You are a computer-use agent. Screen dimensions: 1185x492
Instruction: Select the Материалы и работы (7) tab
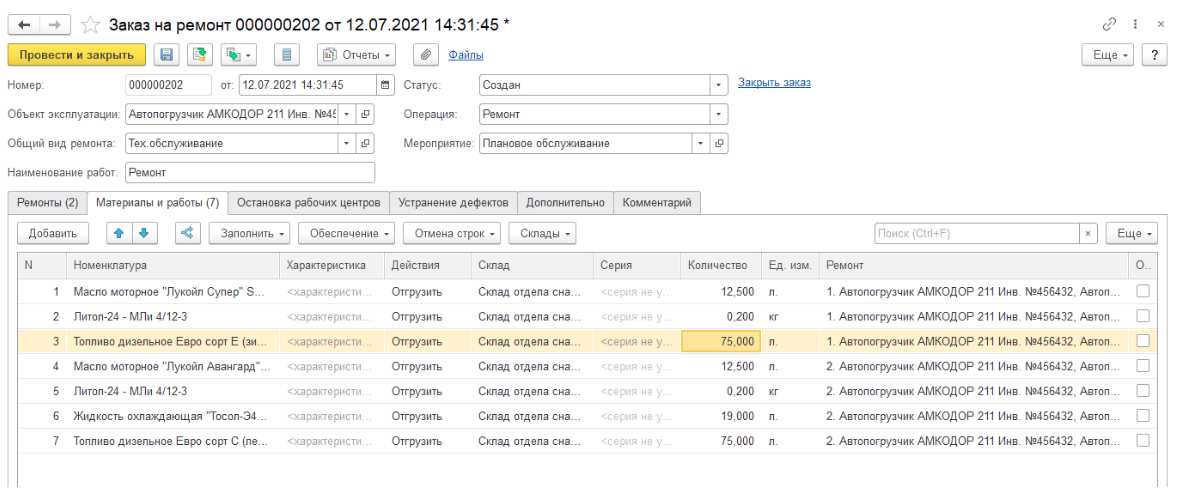pyautogui.click(x=157, y=203)
